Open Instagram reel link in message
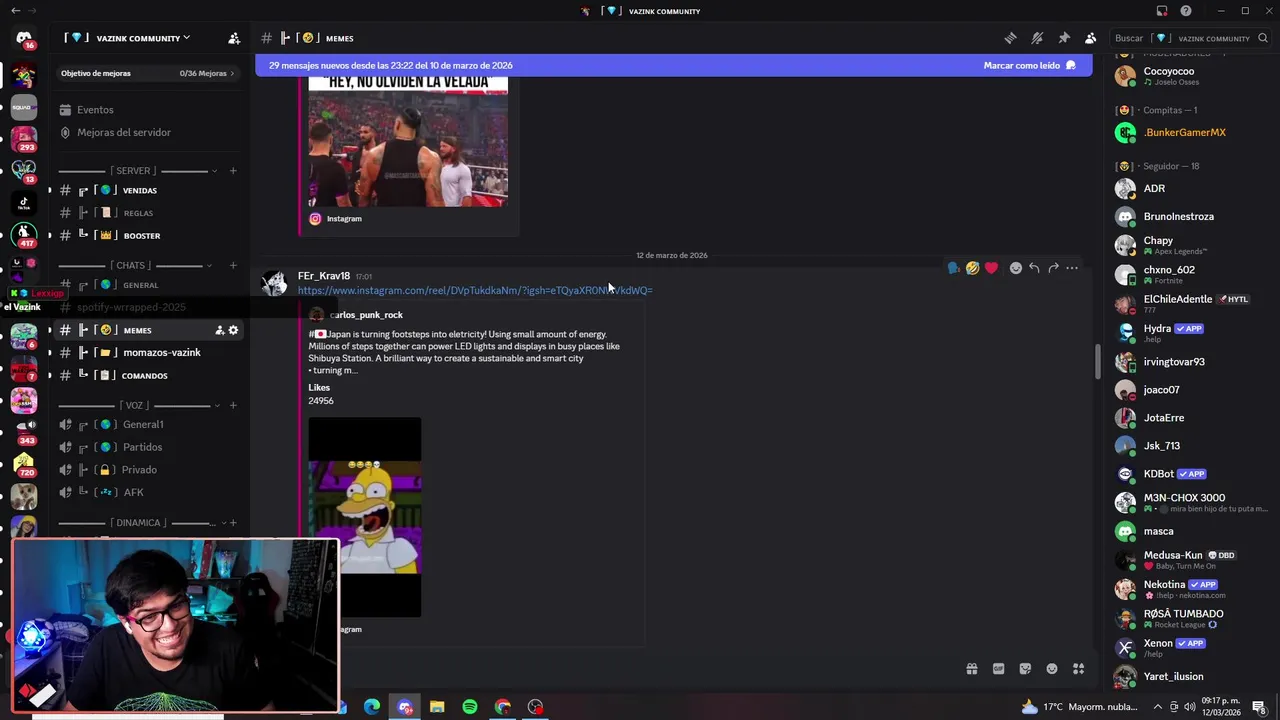The height and width of the screenshot is (720, 1280). (x=475, y=290)
